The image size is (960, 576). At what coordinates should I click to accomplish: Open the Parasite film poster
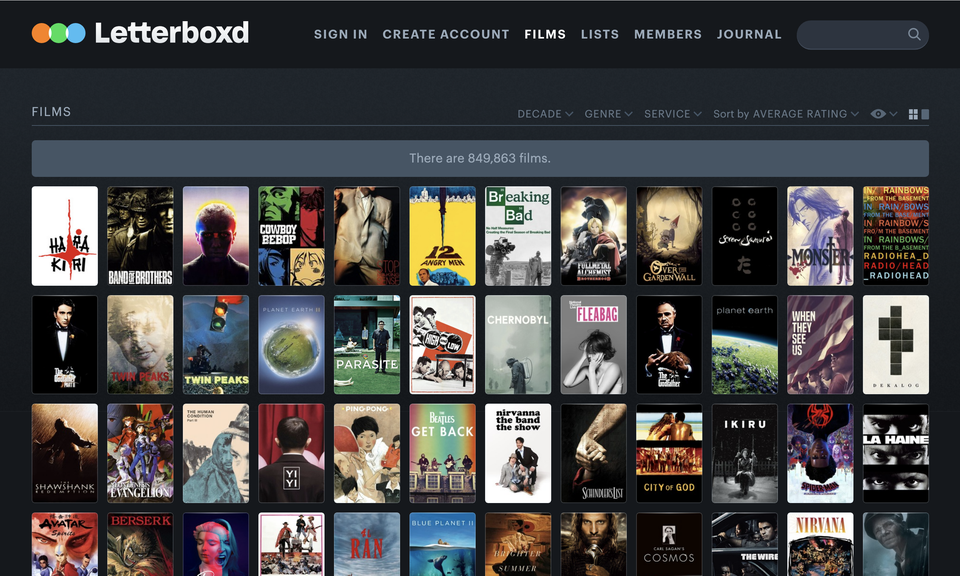(366, 344)
